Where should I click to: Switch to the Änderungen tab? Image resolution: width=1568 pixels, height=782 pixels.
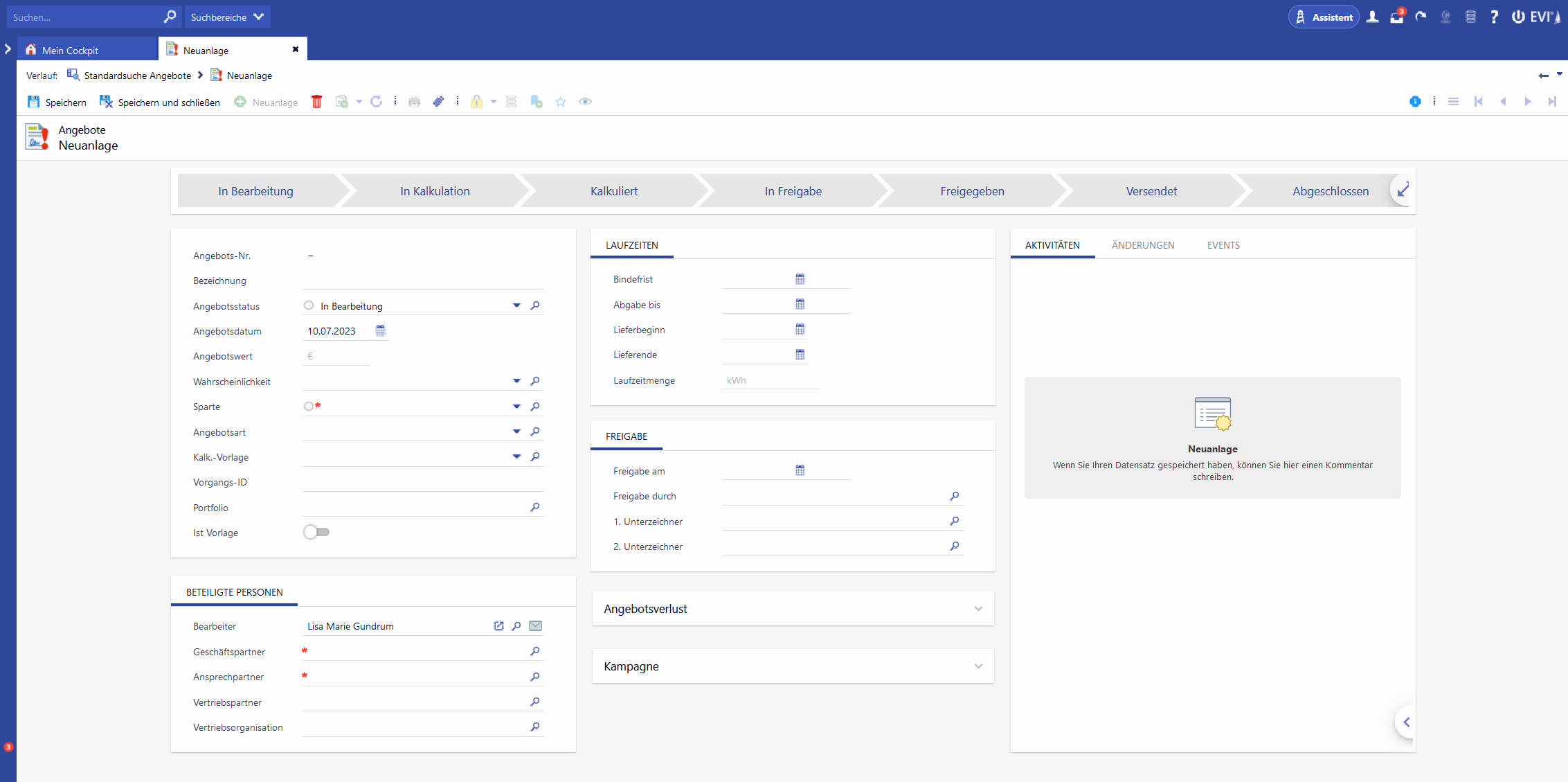[1143, 245]
